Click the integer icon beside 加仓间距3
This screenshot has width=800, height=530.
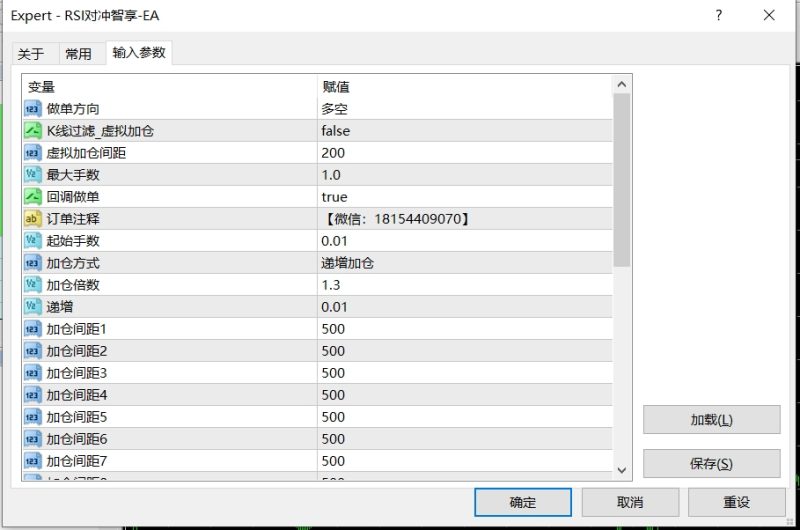coord(32,373)
